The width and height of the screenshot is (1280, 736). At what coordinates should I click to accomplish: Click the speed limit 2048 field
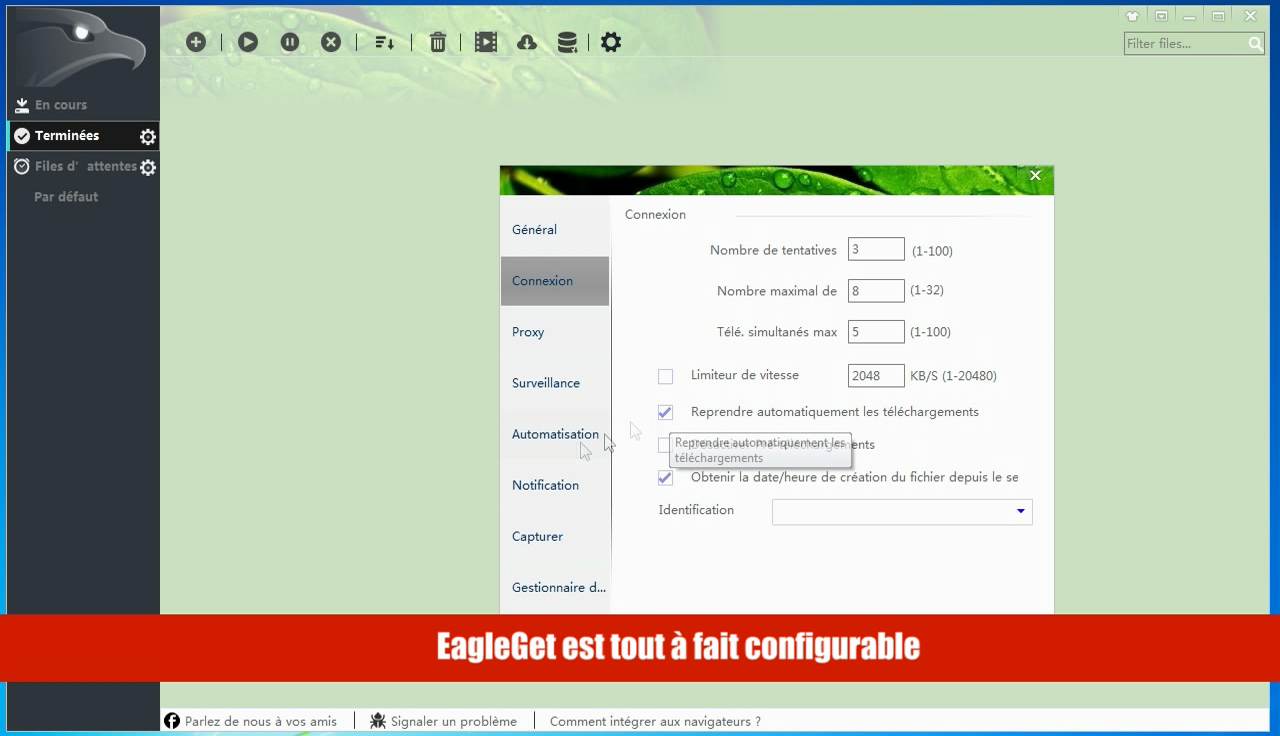click(x=876, y=376)
